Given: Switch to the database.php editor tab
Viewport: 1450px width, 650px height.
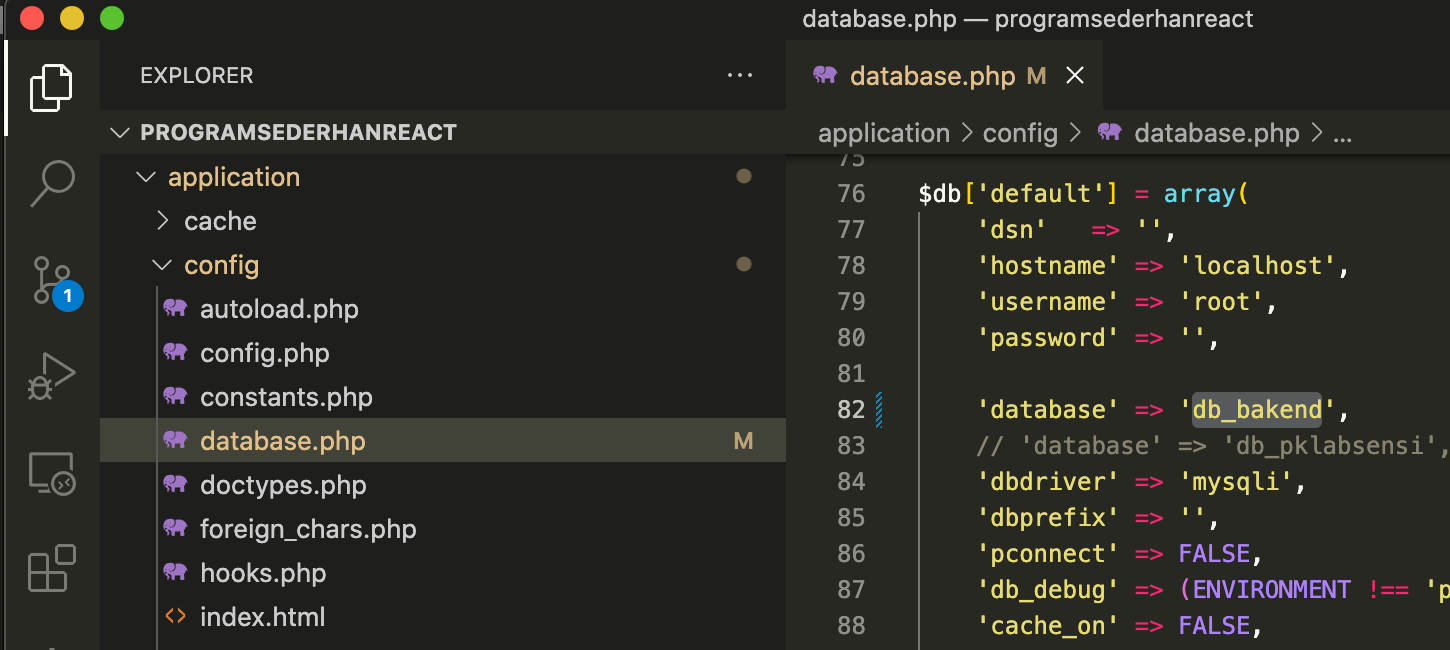Looking at the screenshot, I should click(932, 76).
